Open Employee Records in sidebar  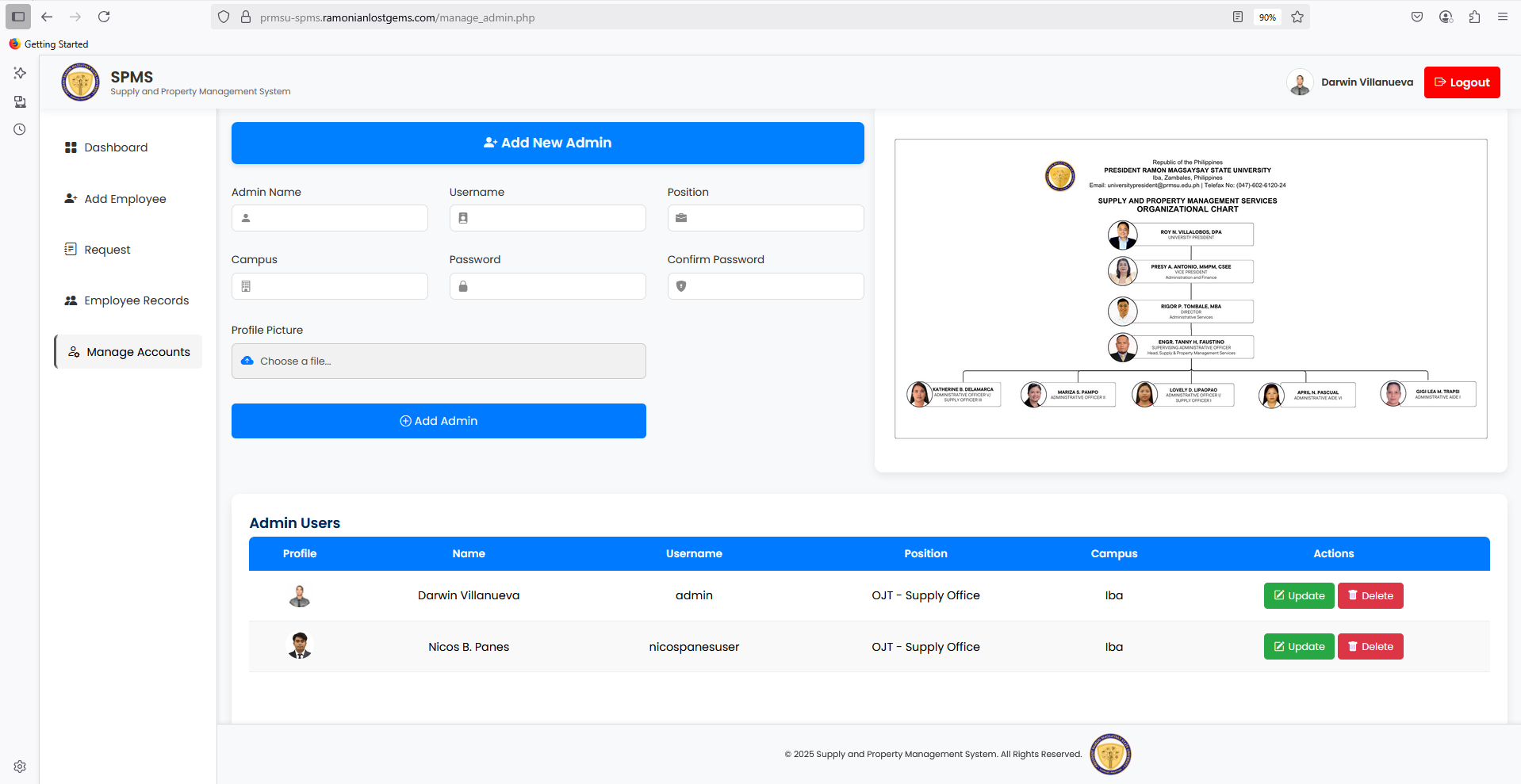(136, 300)
